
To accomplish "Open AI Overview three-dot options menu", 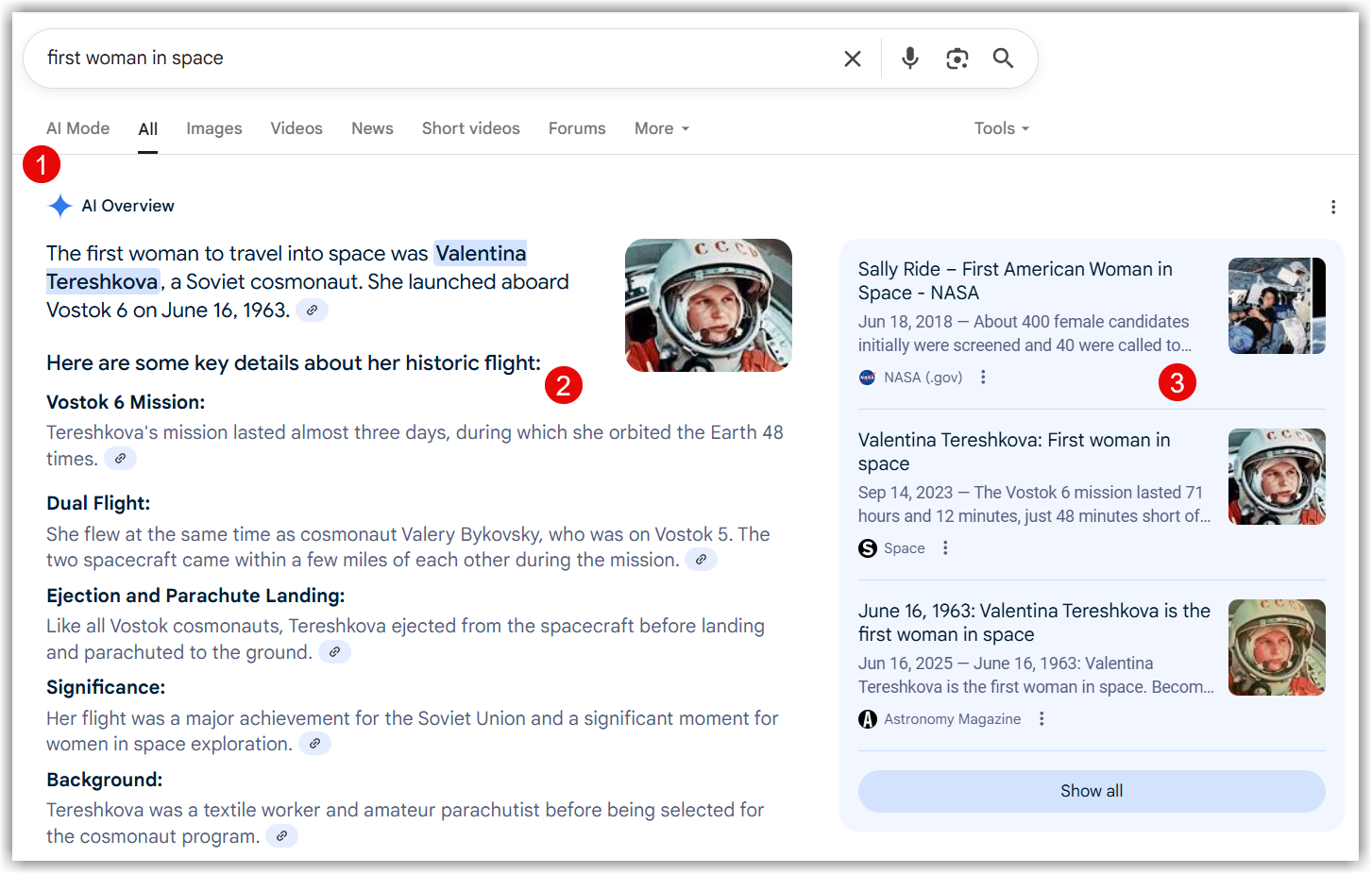I will (x=1332, y=207).
